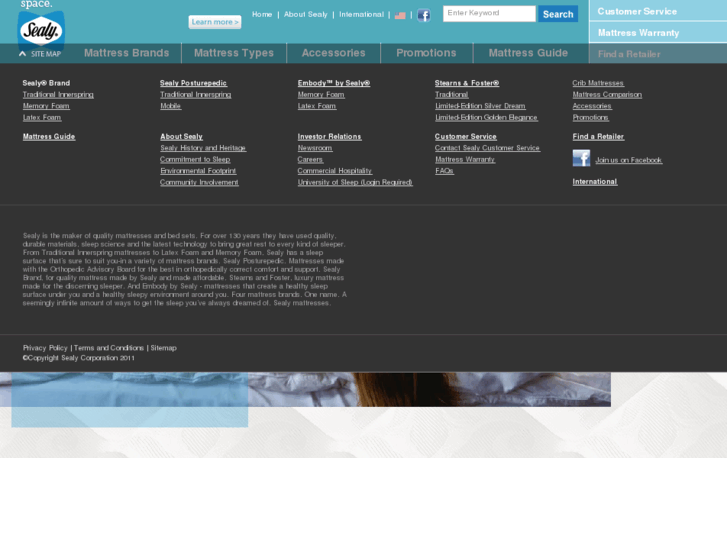Screen dimensions: 727x545
Task: Open Traditional under Stearns & Foster
Action: 452,95
